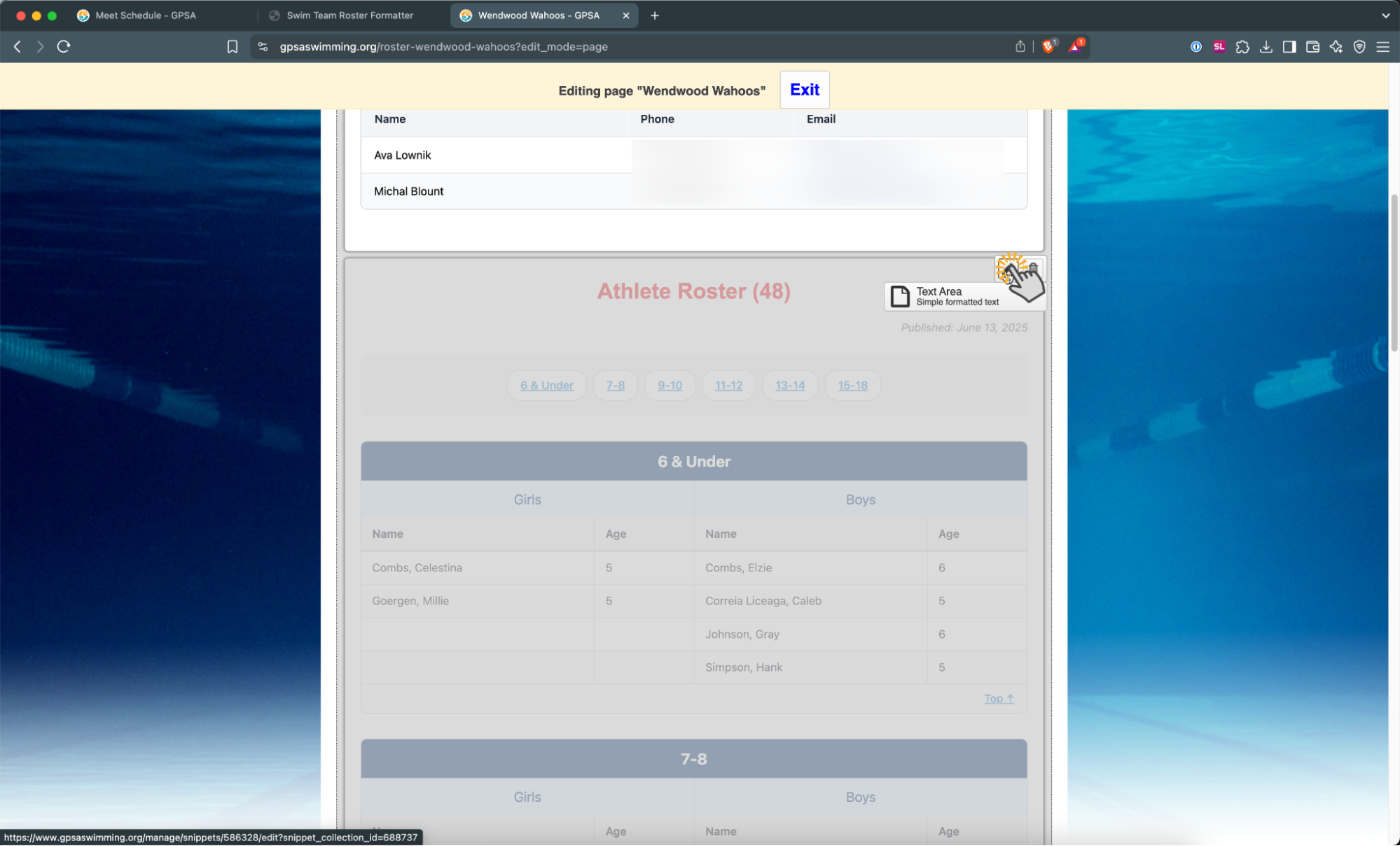Image resolution: width=1400 pixels, height=846 pixels.
Task: Jump to the 11-12 age group link
Action: click(x=728, y=385)
